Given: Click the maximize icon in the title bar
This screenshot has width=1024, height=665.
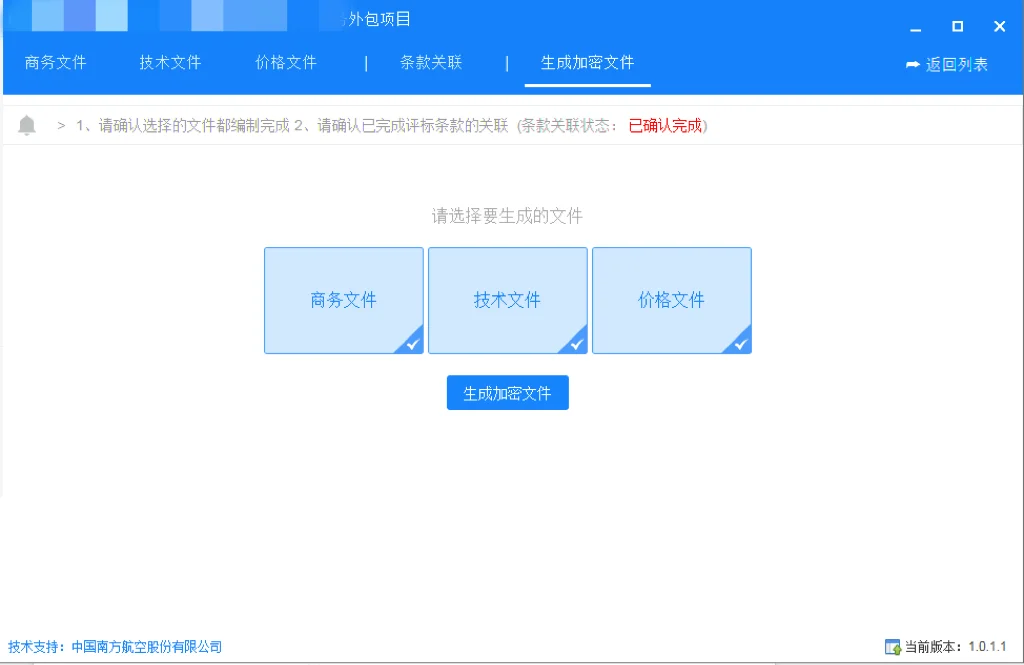Looking at the screenshot, I should 957,27.
